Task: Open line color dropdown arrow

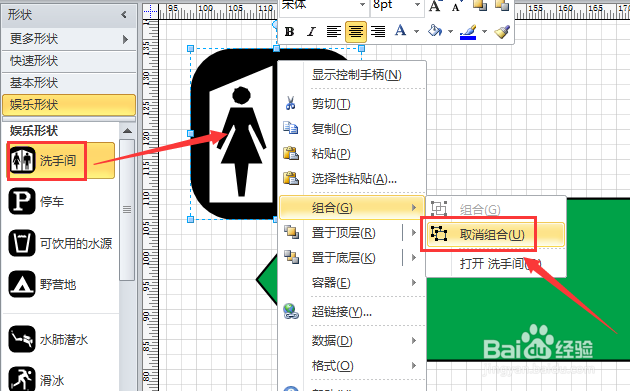Action: click(485, 31)
